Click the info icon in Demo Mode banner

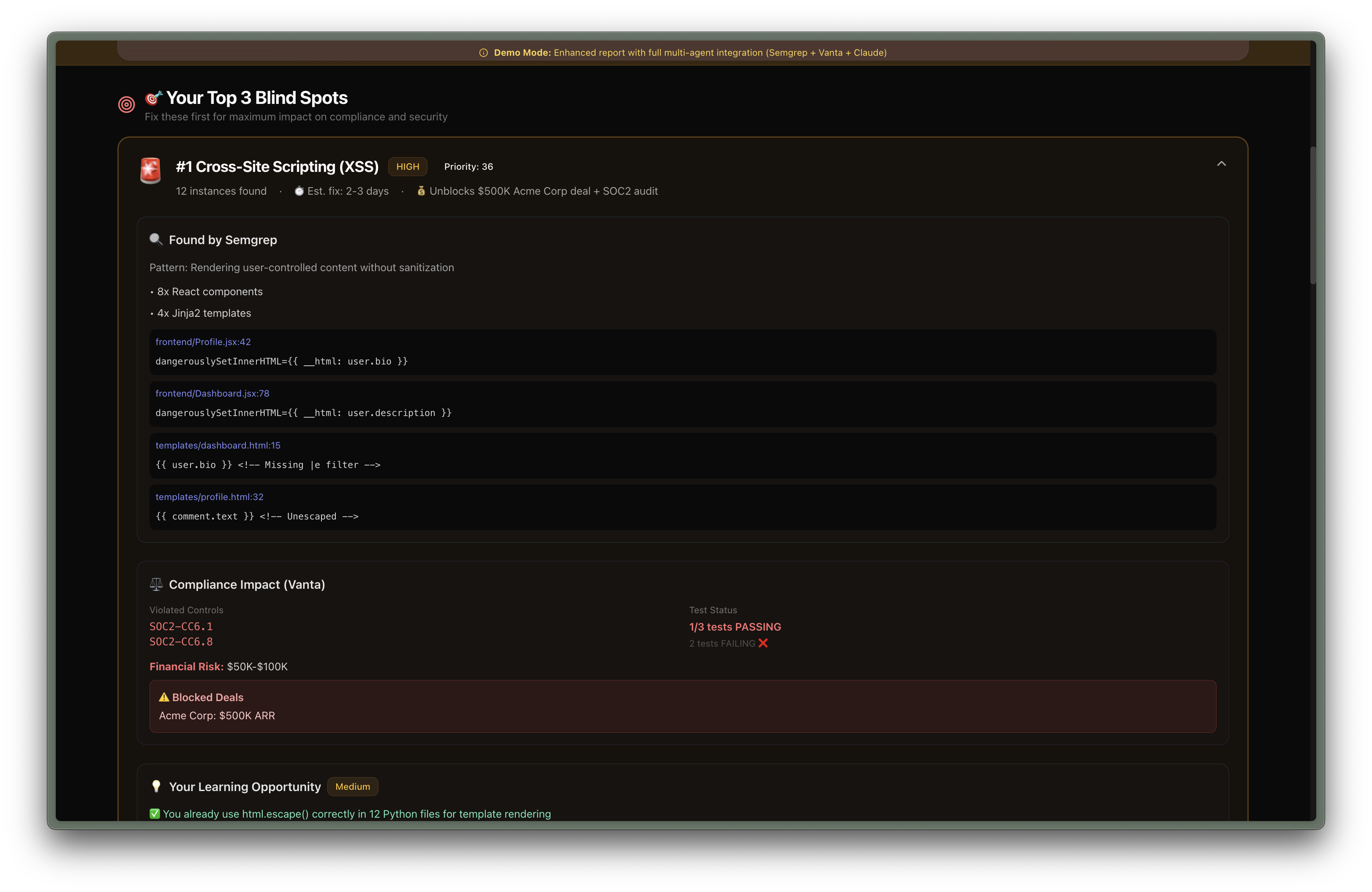[x=483, y=53]
